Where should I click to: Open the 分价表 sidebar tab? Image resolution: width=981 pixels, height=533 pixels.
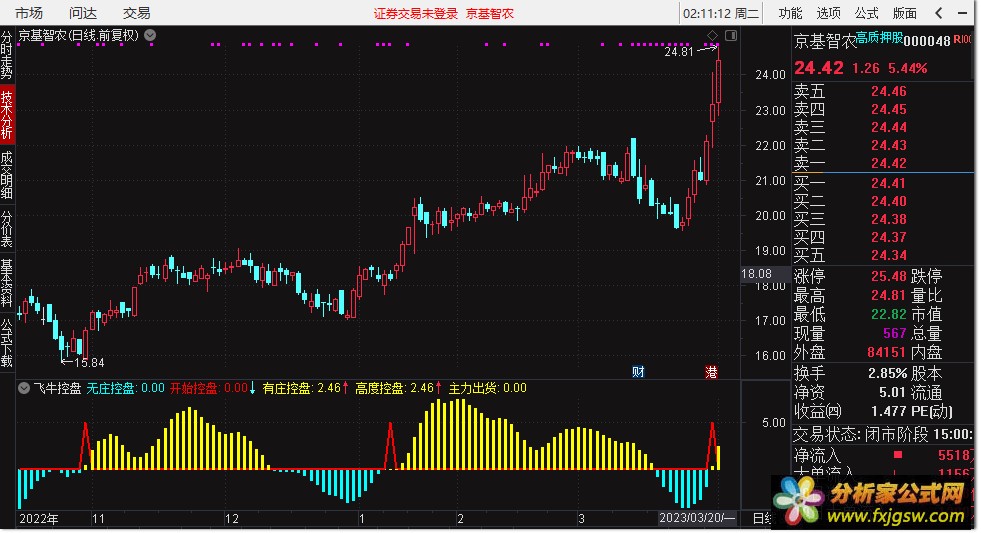click(x=7, y=229)
